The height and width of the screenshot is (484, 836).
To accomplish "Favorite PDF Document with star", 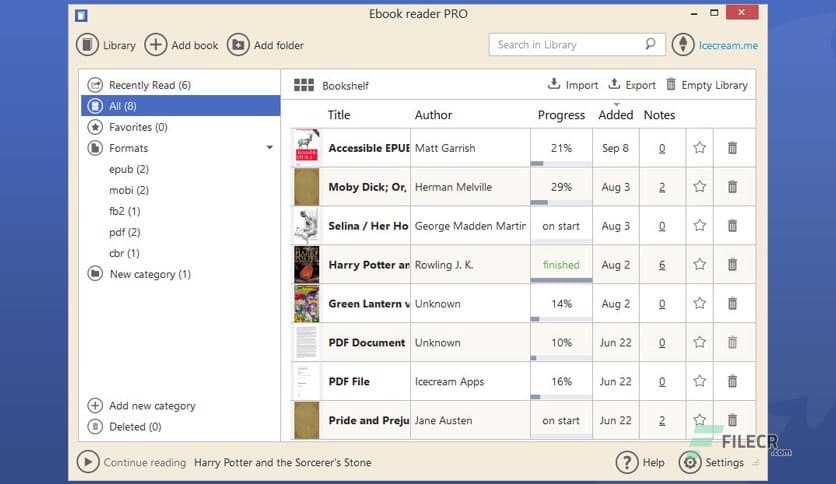I will tap(700, 342).
